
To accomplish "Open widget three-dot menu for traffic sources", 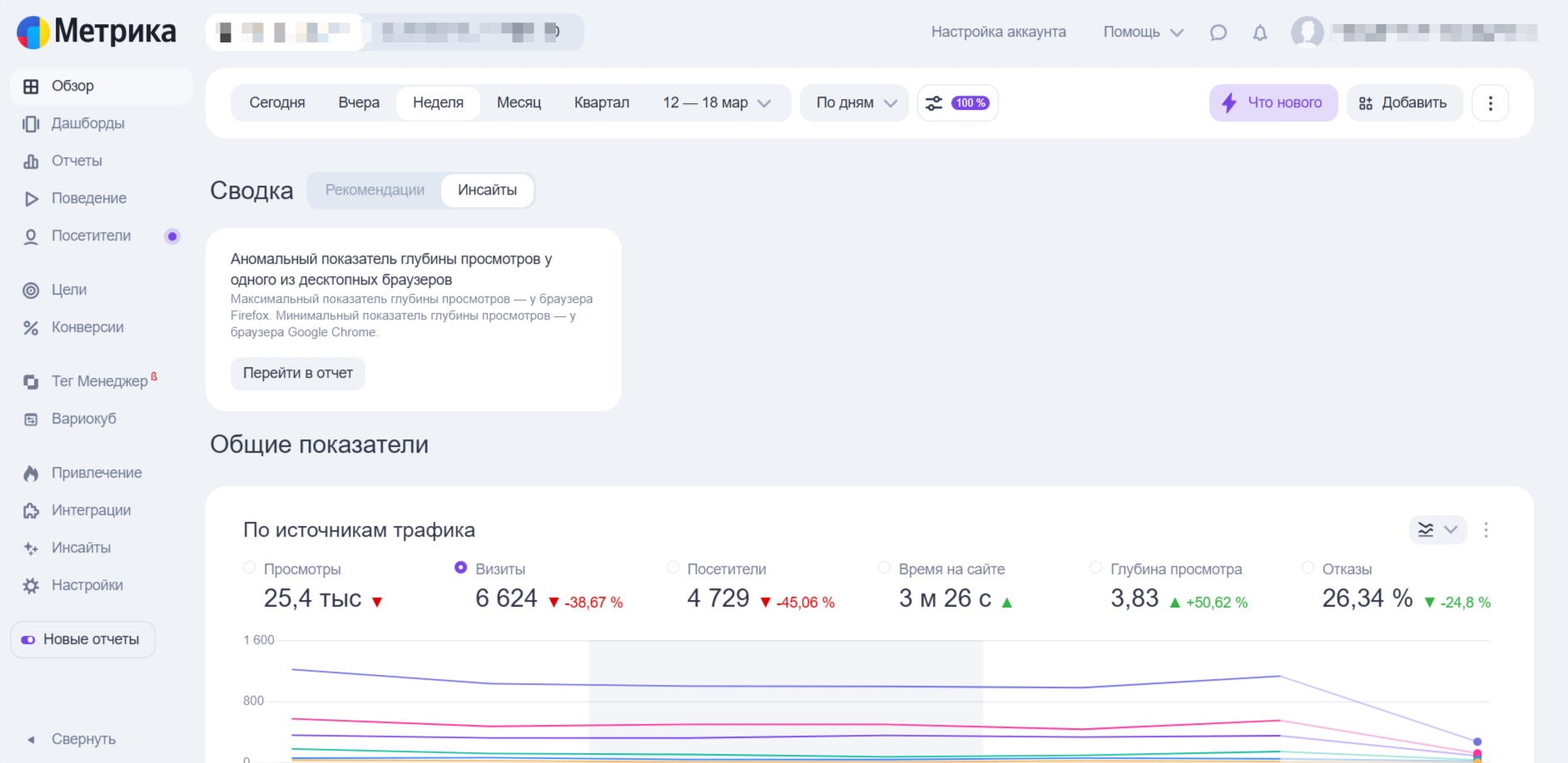I will [1486, 530].
